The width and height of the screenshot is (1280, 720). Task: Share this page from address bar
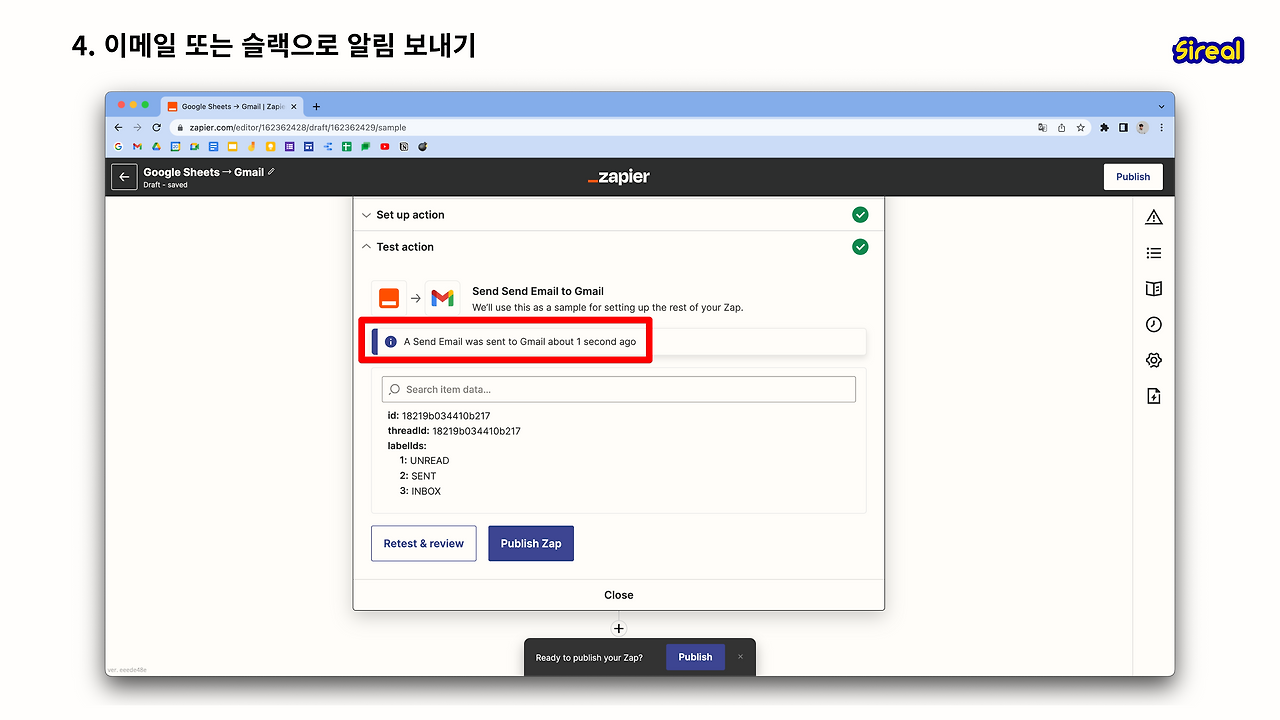[1062, 128]
